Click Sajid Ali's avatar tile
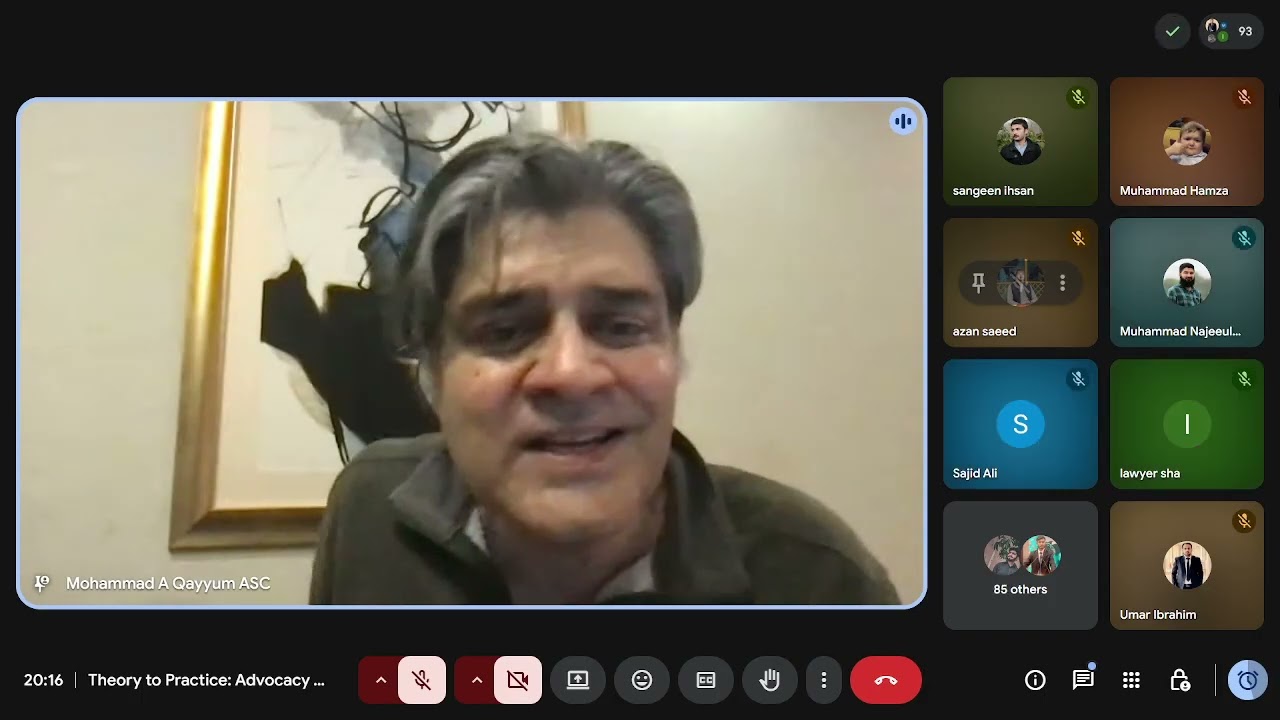The image size is (1280, 720). pyautogui.click(x=1020, y=424)
